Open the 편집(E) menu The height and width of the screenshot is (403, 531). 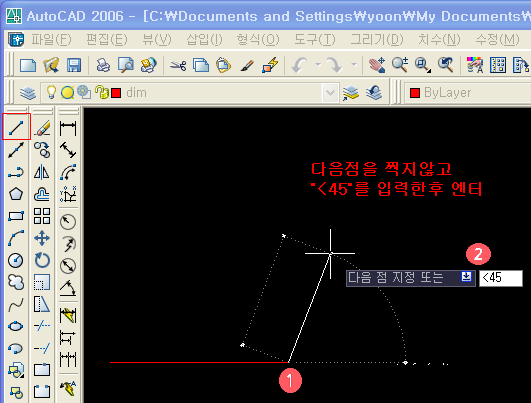coord(107,40)
